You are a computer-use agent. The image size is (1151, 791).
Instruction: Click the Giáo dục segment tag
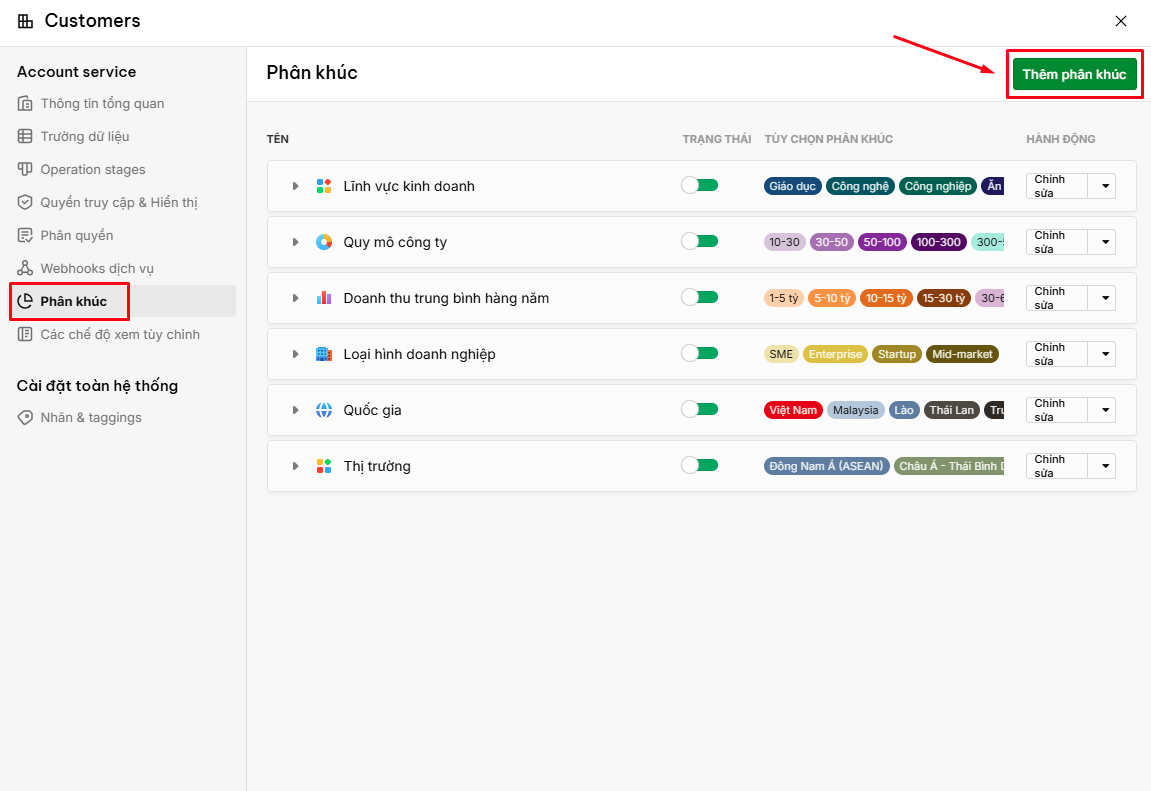click(x=792, y=186)
